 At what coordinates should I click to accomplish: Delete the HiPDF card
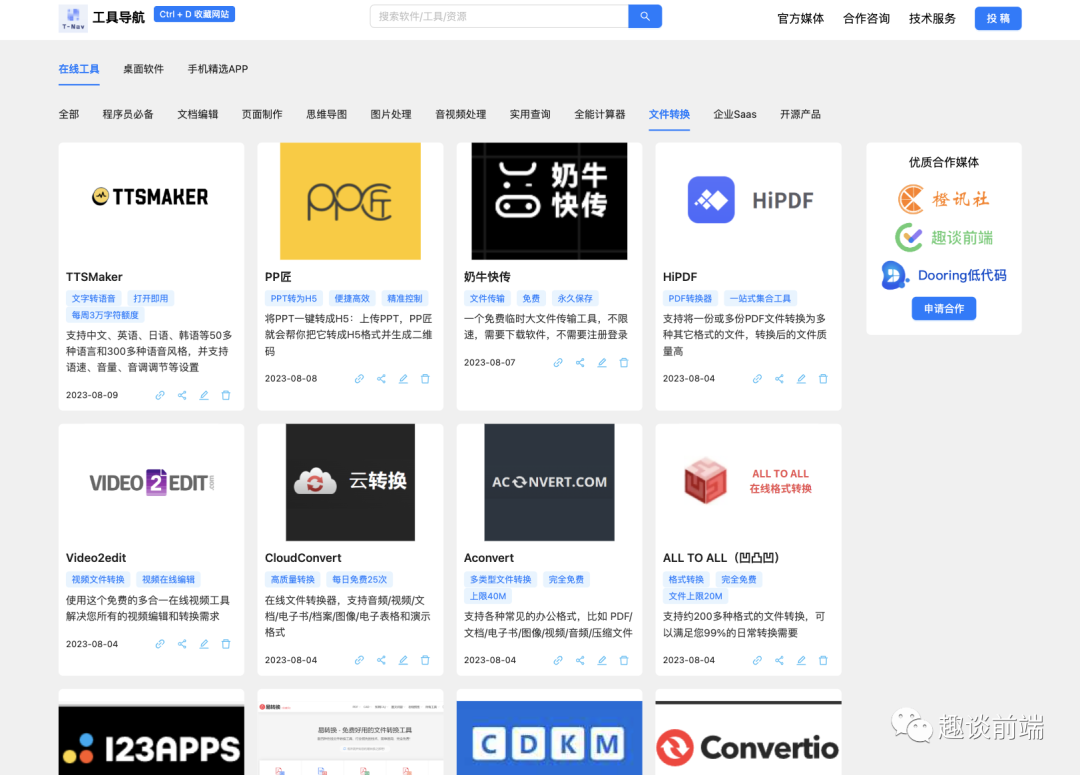pyautogui.click(x=823, y=379)
